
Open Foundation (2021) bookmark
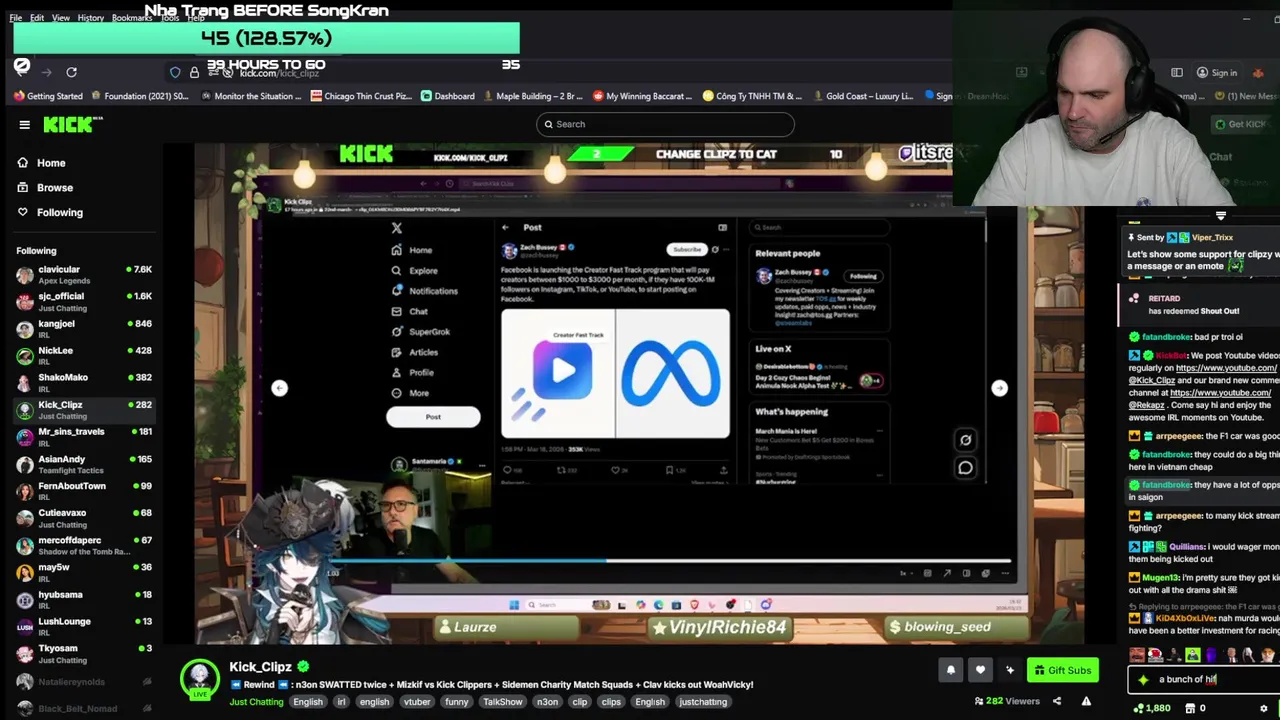139,96
